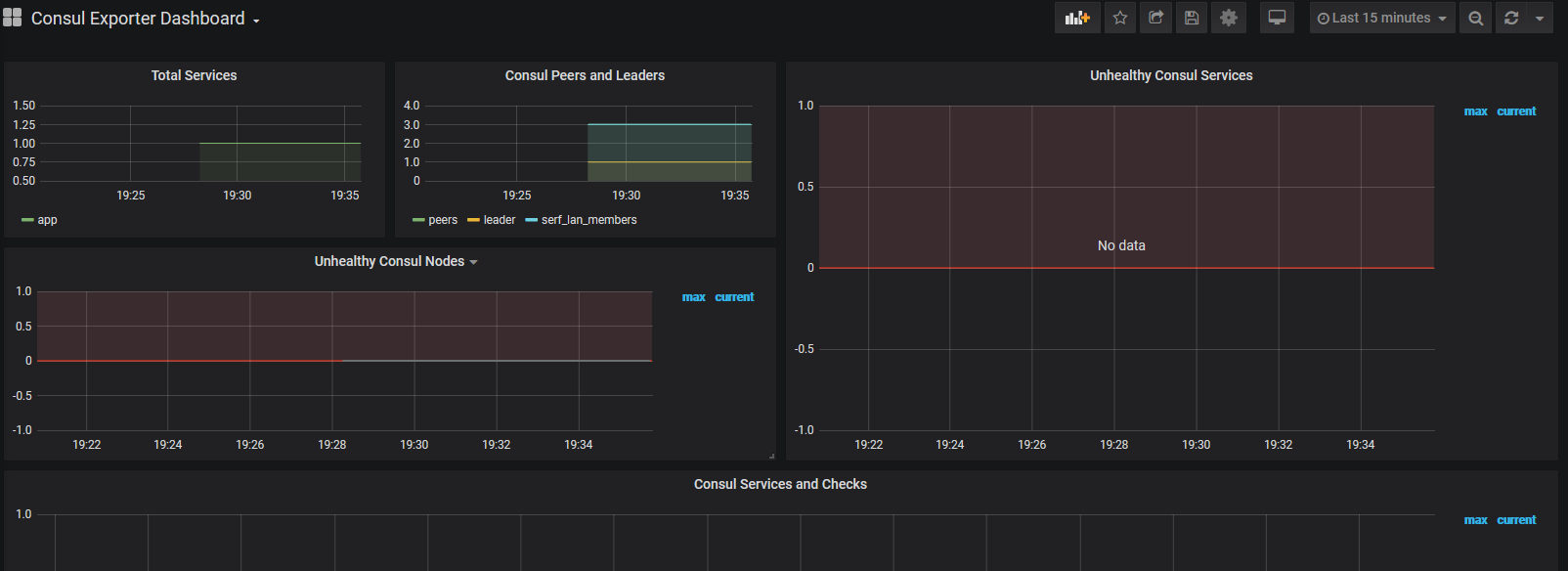1568x571 pixels.
Task: Open the Consul Services and Checks panel title
Action: coord(780,484)
